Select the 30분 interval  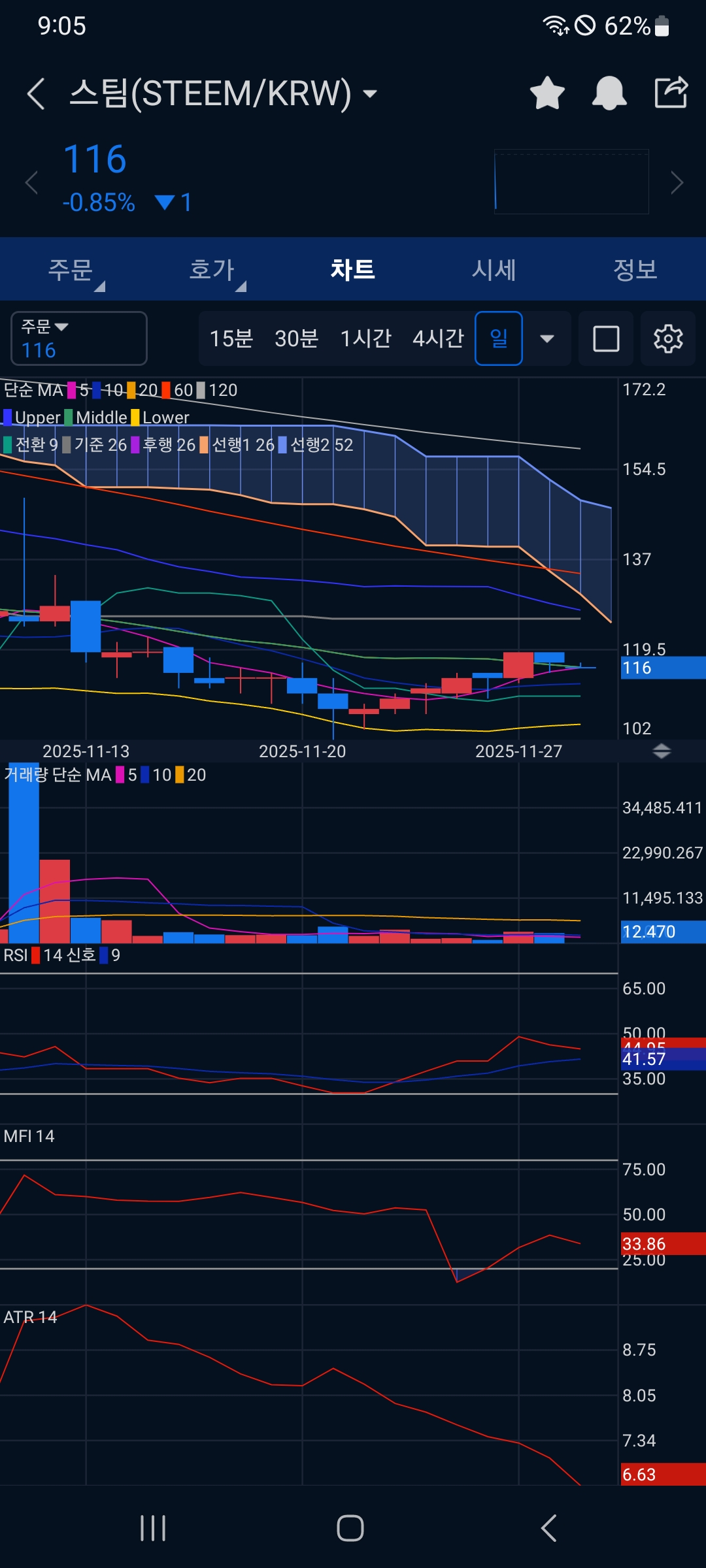(297, 338)
